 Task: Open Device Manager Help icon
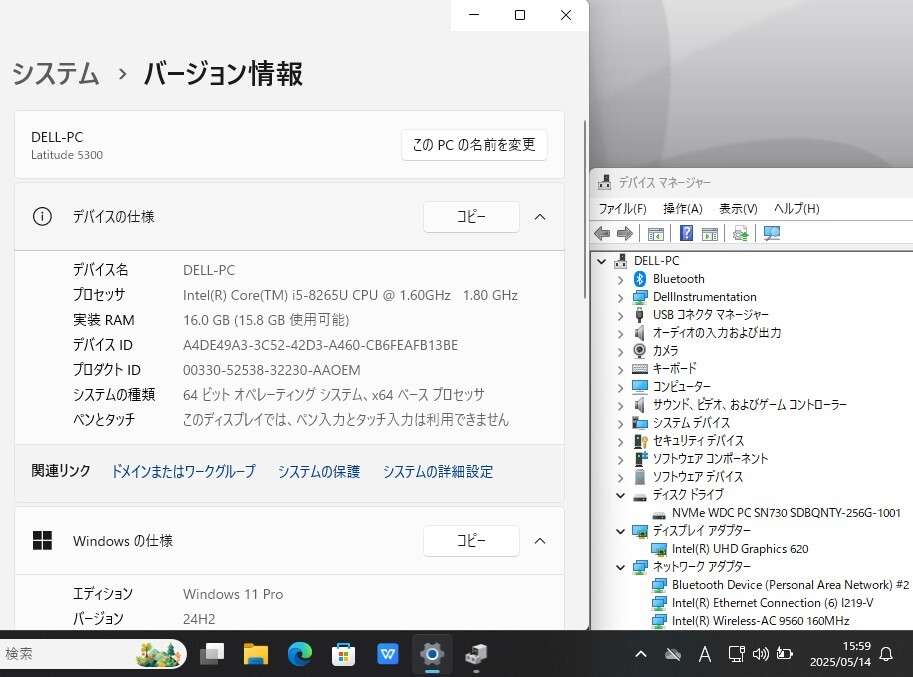pos(687,233)
